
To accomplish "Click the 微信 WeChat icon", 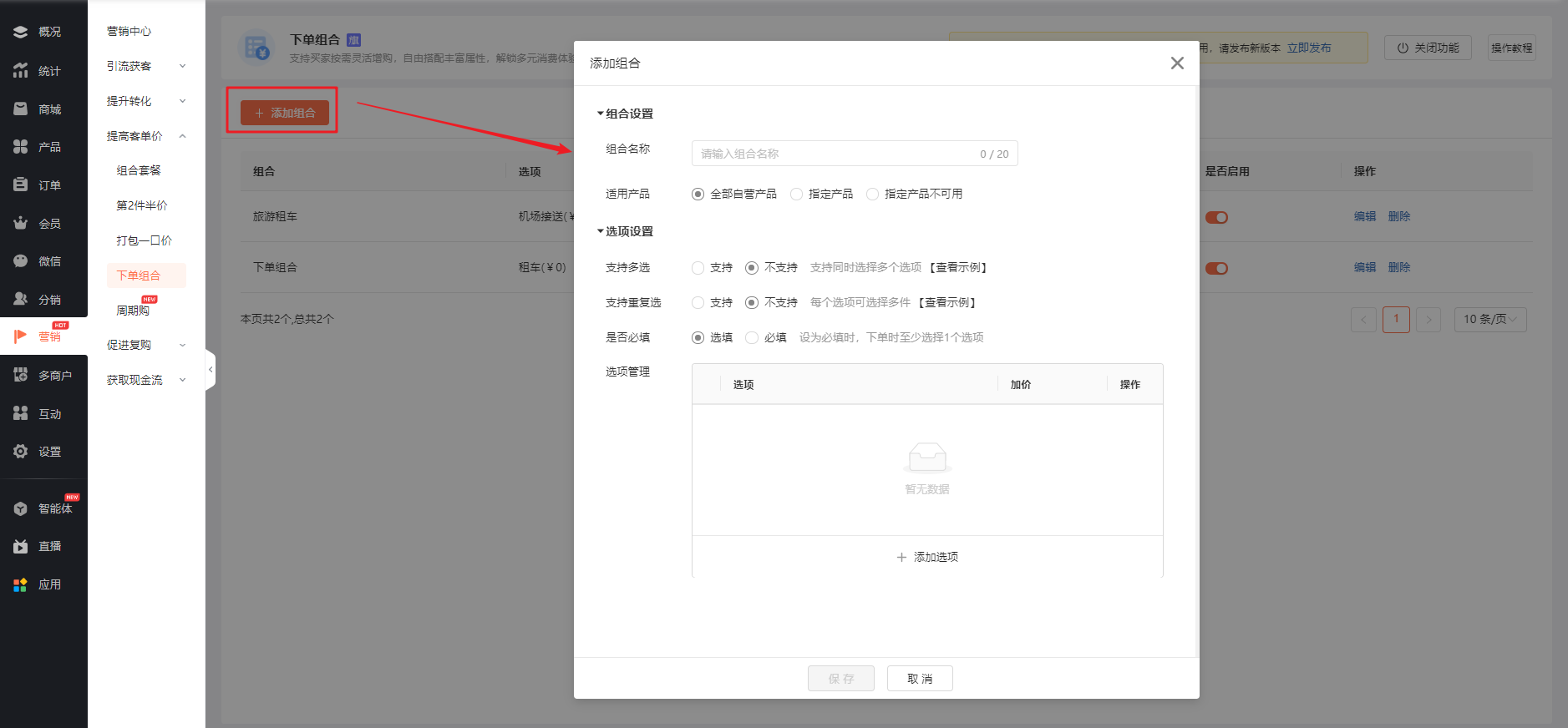I will click(21, 261).
